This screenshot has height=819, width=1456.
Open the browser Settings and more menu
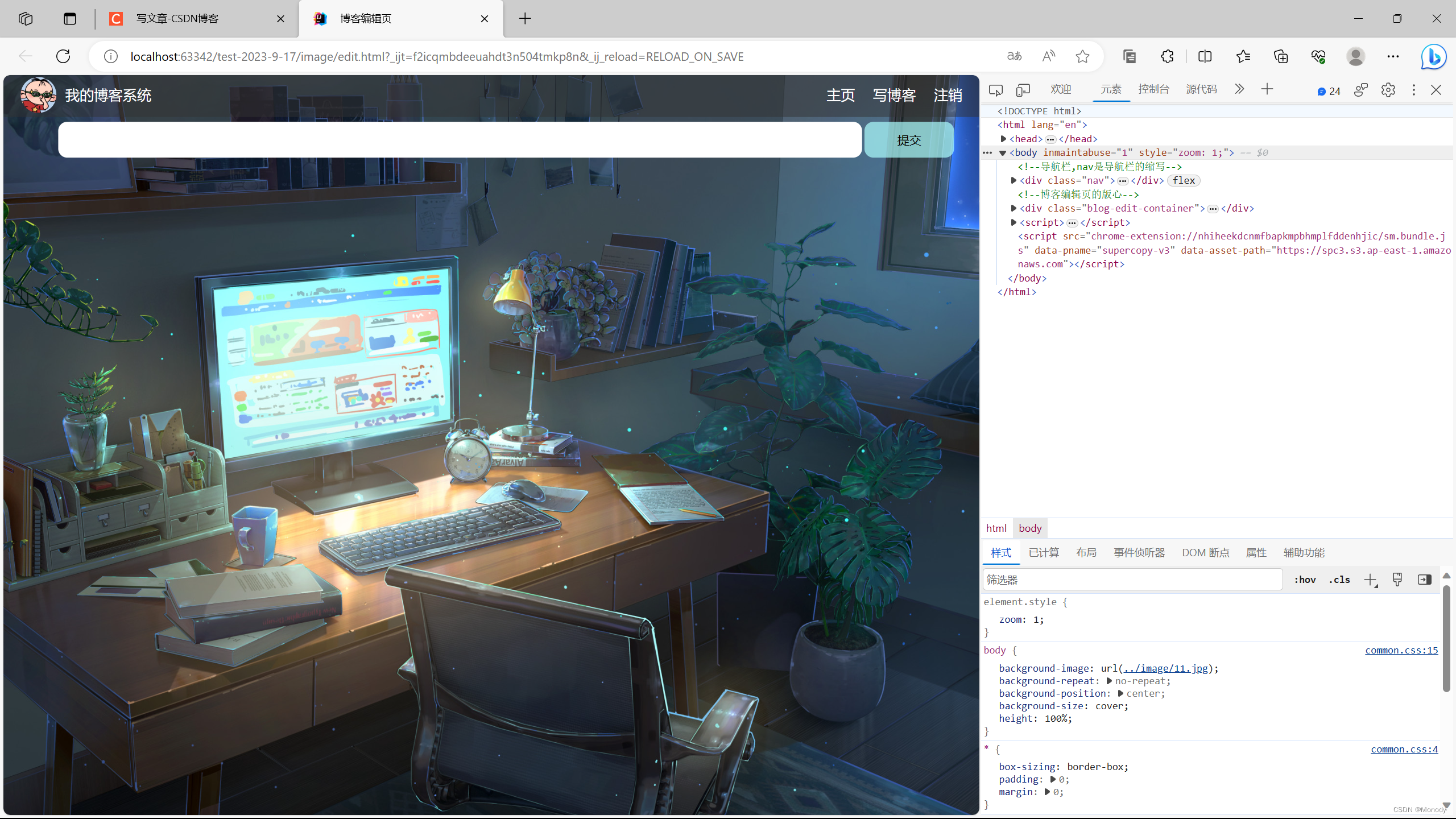pyautogui.click(x=1393, y=56)
